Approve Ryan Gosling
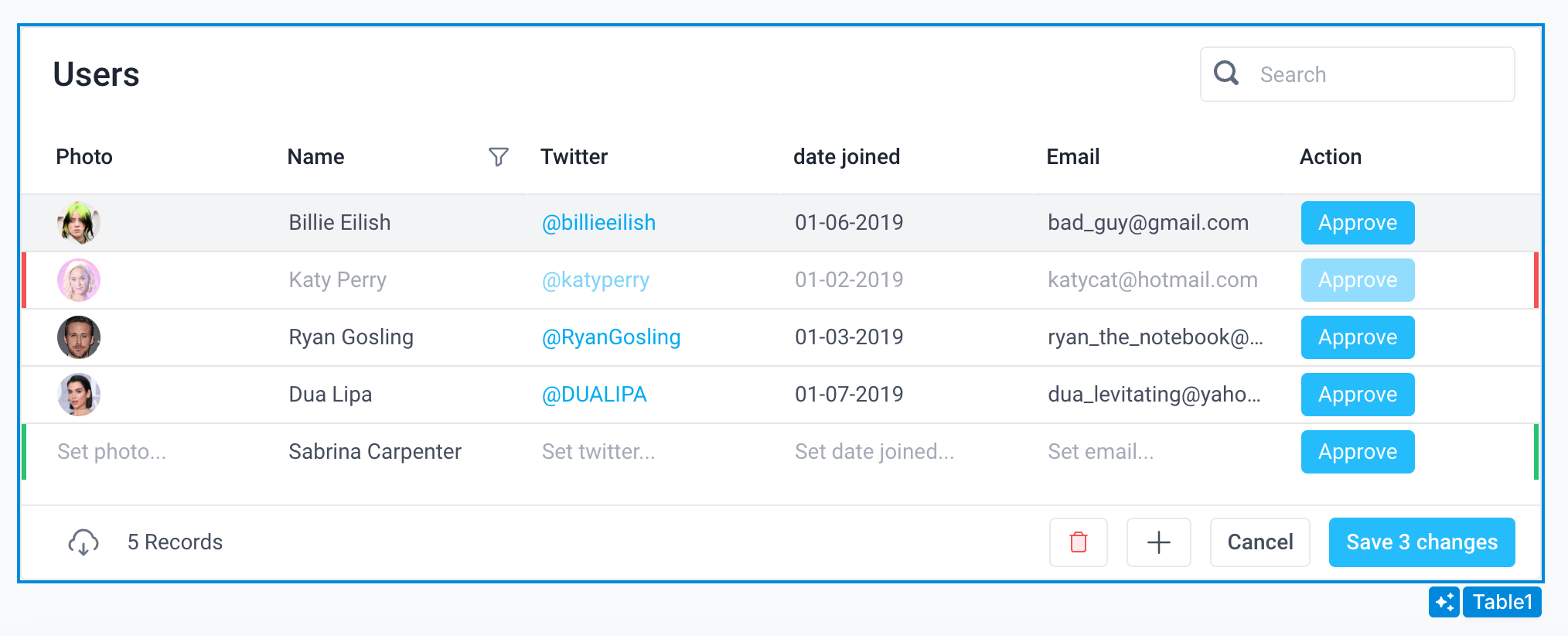The image size is (1568, 636). point(1357,337)
